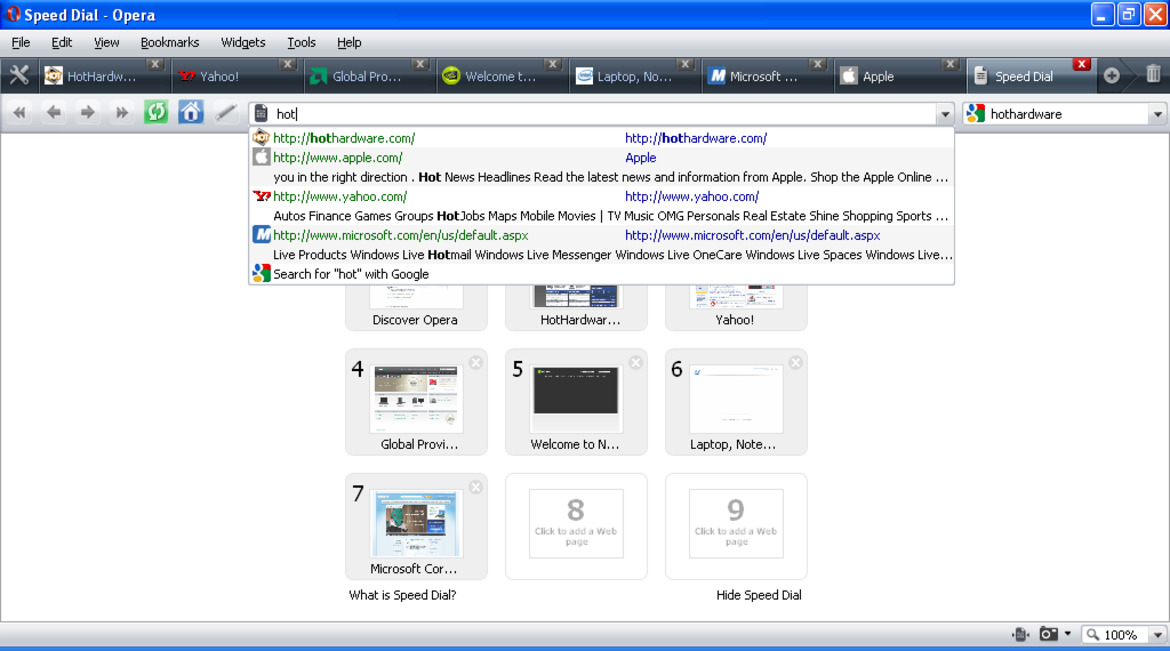Go to Home page icon
This screenshot has width=1170, height=651.
pos(190,113)
